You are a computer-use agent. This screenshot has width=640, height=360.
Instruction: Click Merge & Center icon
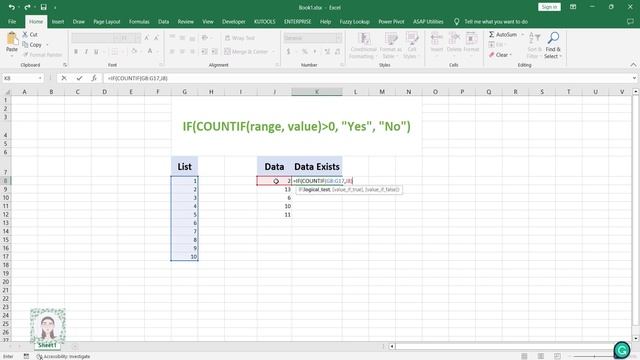click(228, 51)
